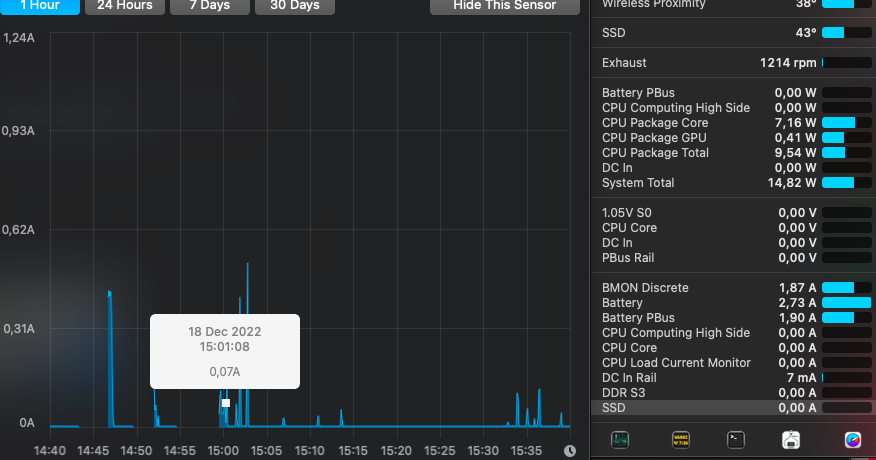This screenshot has height=460, width=876.
Task: Select the Wireless Proximity 38° row
Action: click(x=733, y=4)
